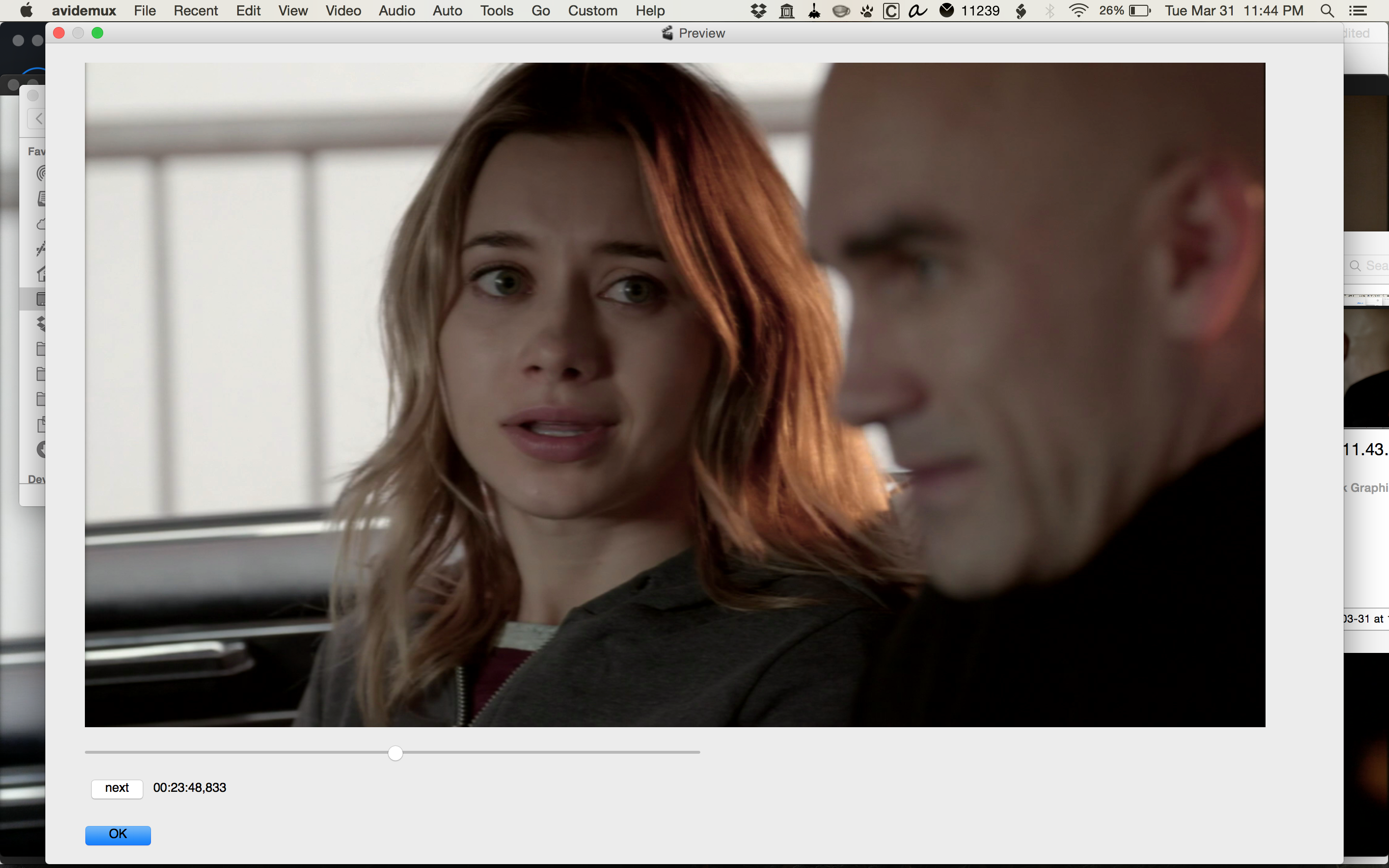1389x868 pixels.
Task: Open the Help menu
Action: pos(650,10)
